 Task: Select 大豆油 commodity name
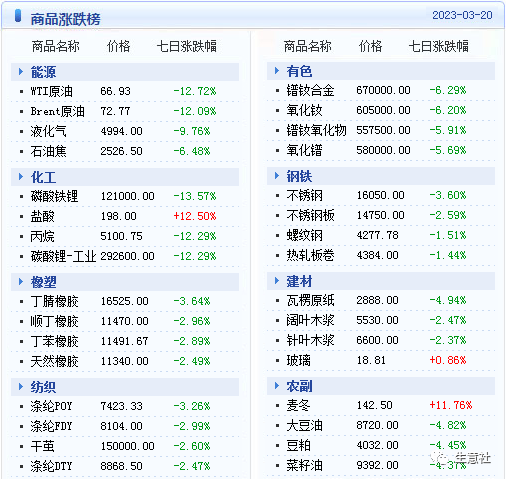click(304, 425)
